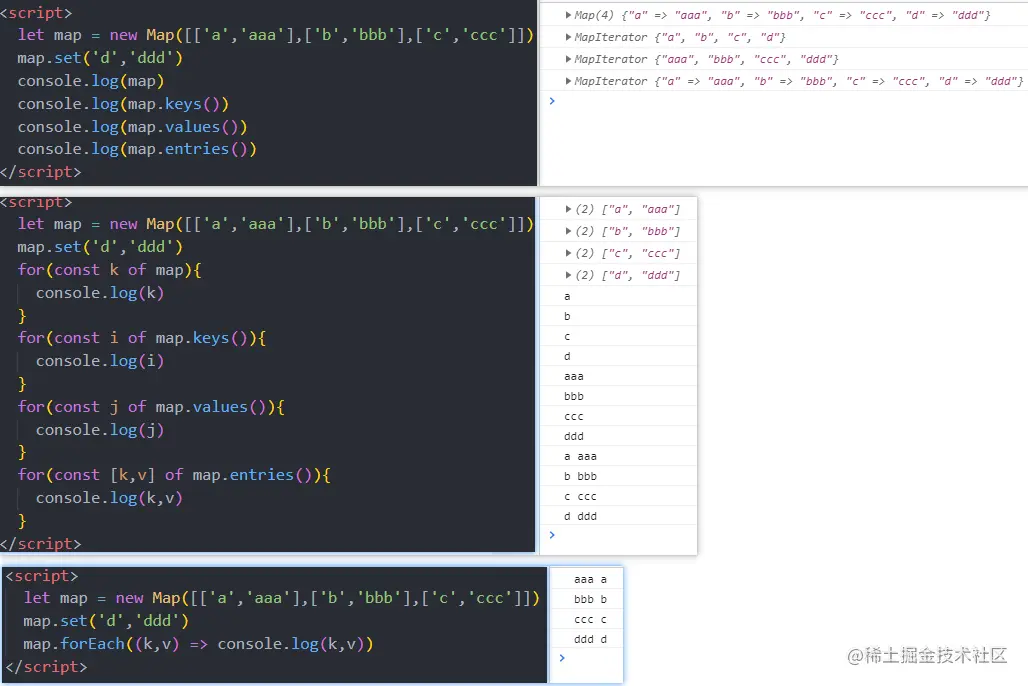Expand the MapIterator "a" => "aaa" entries row
The height and width of the screenshot is (686, 1028).
point(568,81)
